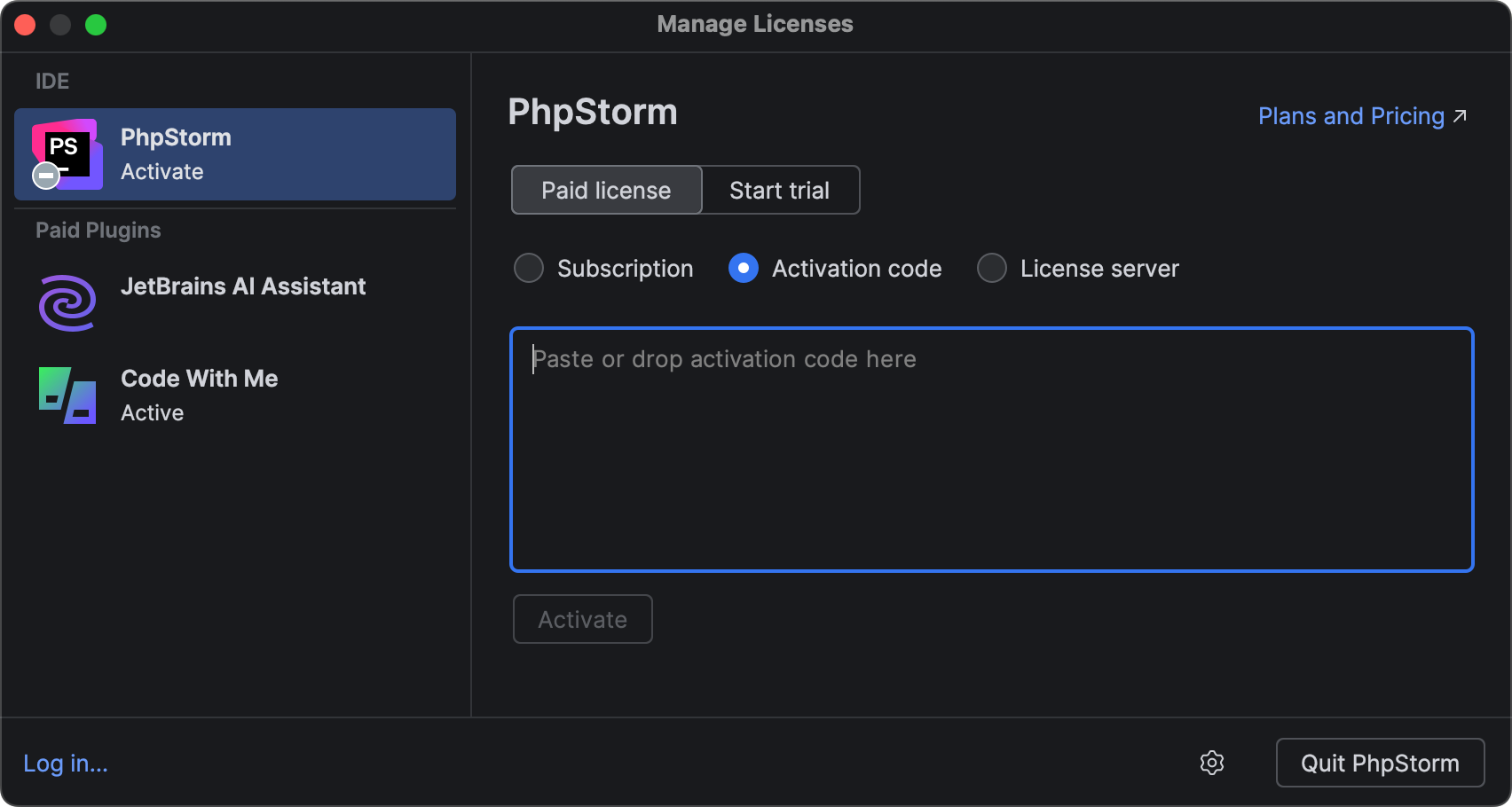
Task: Switch to the Start trial tab
Action: click(x=781, y=190)
